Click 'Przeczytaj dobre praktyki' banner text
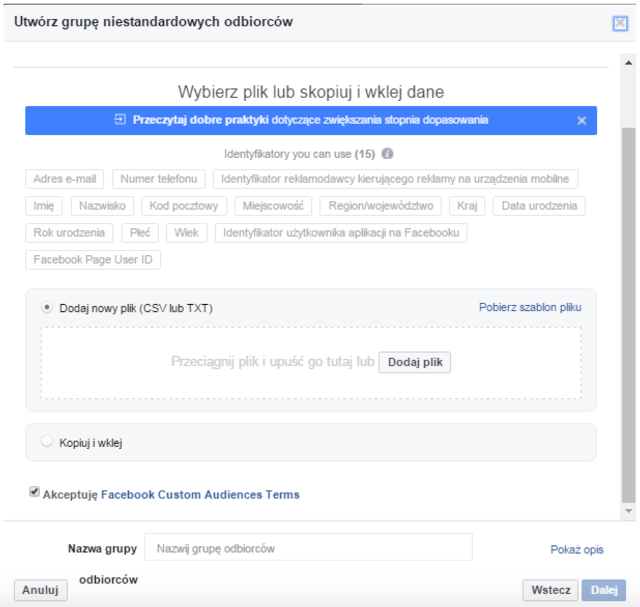 (x=190, y=120)
